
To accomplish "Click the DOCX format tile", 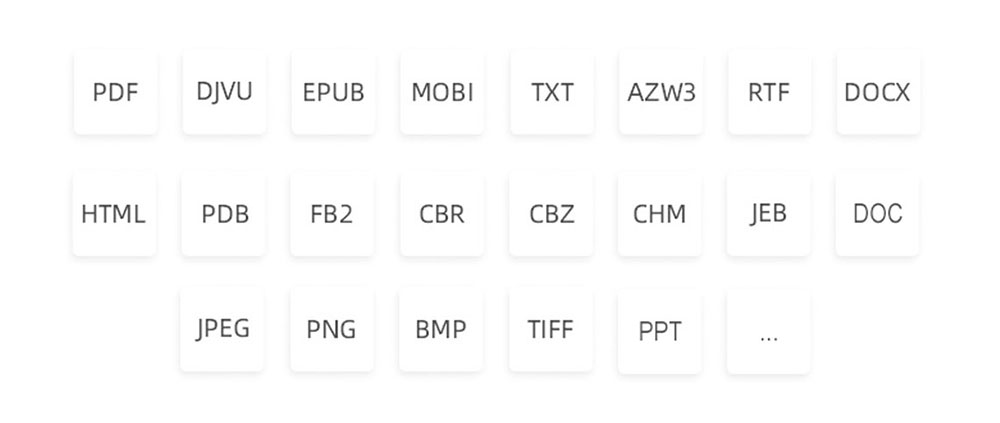I will (878, 93).
